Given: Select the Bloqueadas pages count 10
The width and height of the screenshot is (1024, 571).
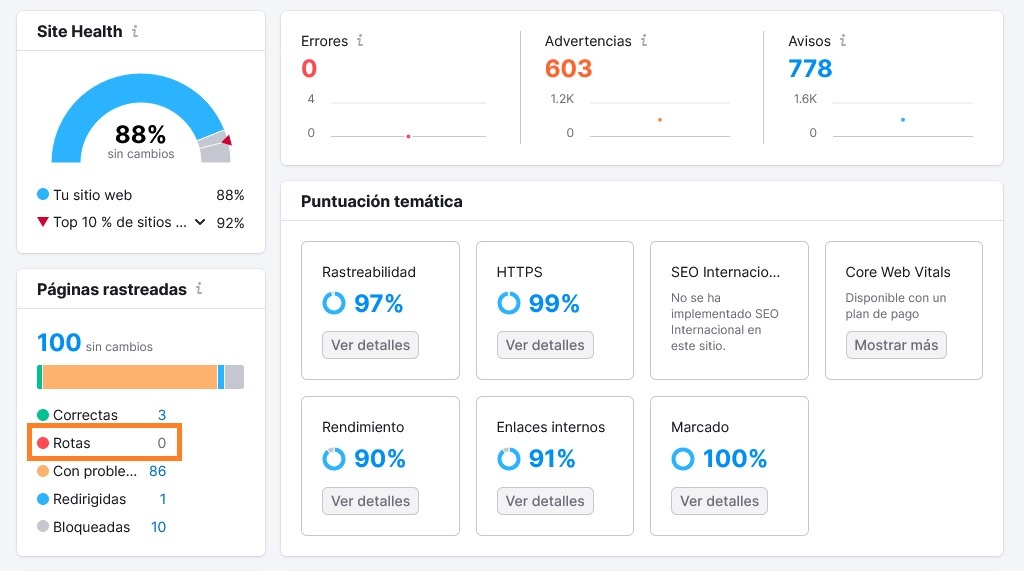Looking at the screenshot, I should tap(158, 527).
